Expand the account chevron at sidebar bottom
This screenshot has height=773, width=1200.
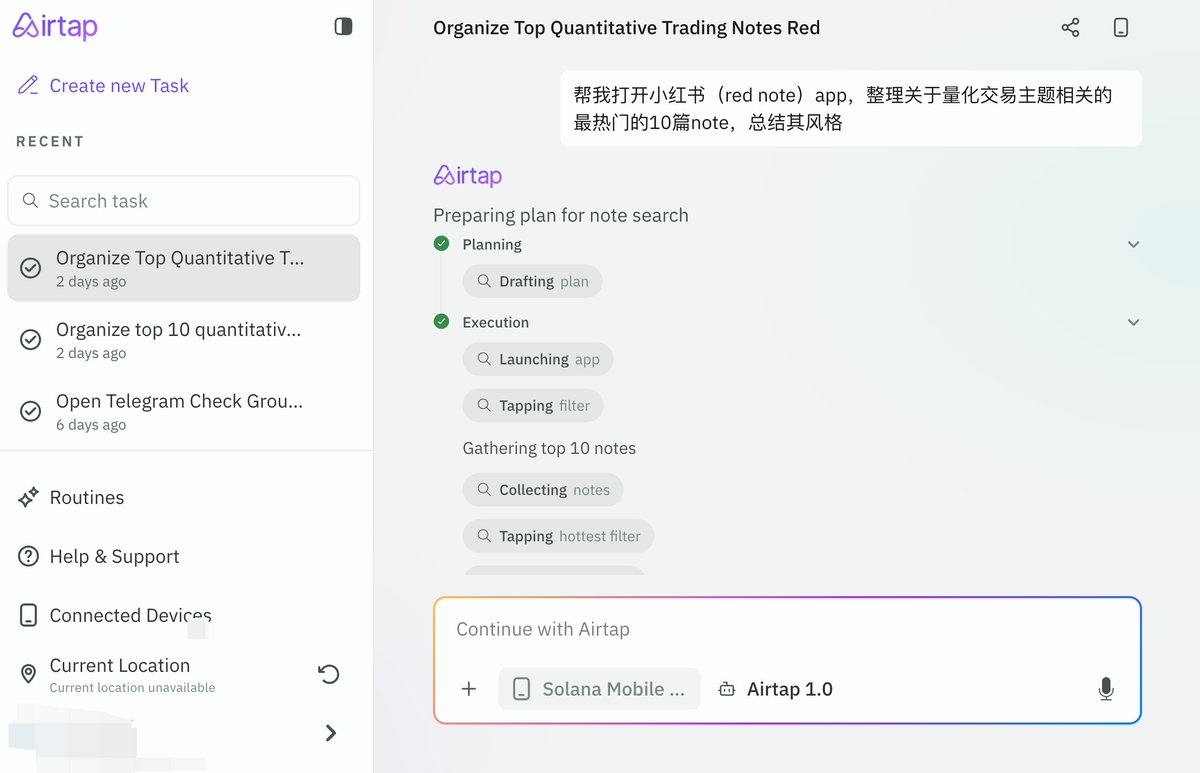(x=331, y=733)
